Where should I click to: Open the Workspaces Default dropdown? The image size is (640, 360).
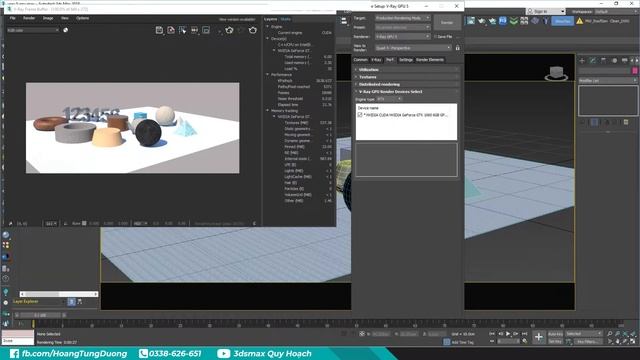(615, 11)
